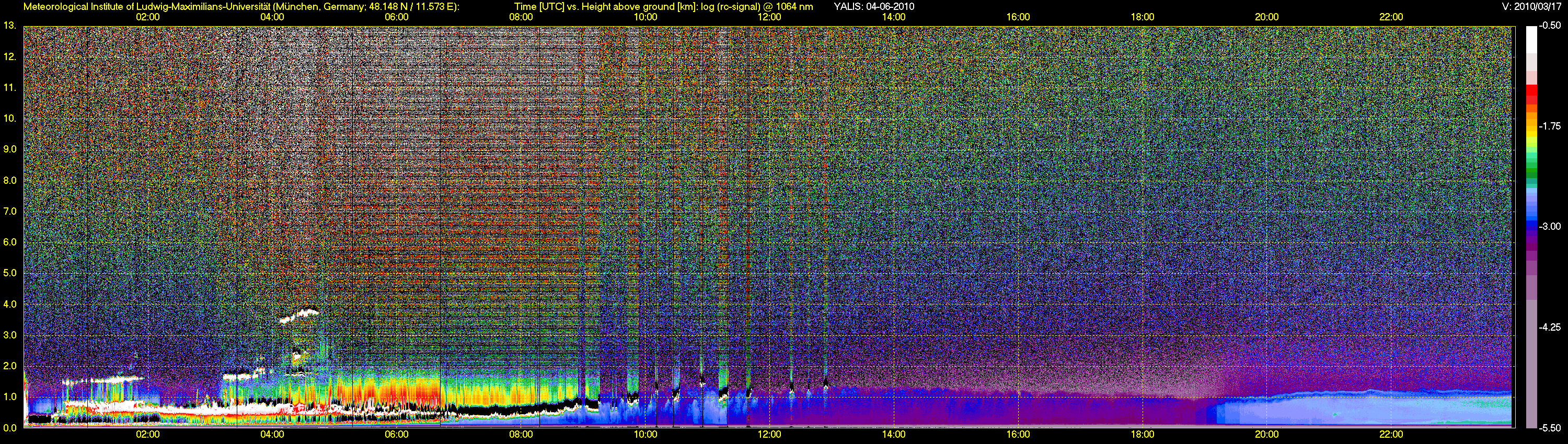The image size is (1568, 444).
Task: Click the 02:00 label on top time axis
Action: click(147, 17)
